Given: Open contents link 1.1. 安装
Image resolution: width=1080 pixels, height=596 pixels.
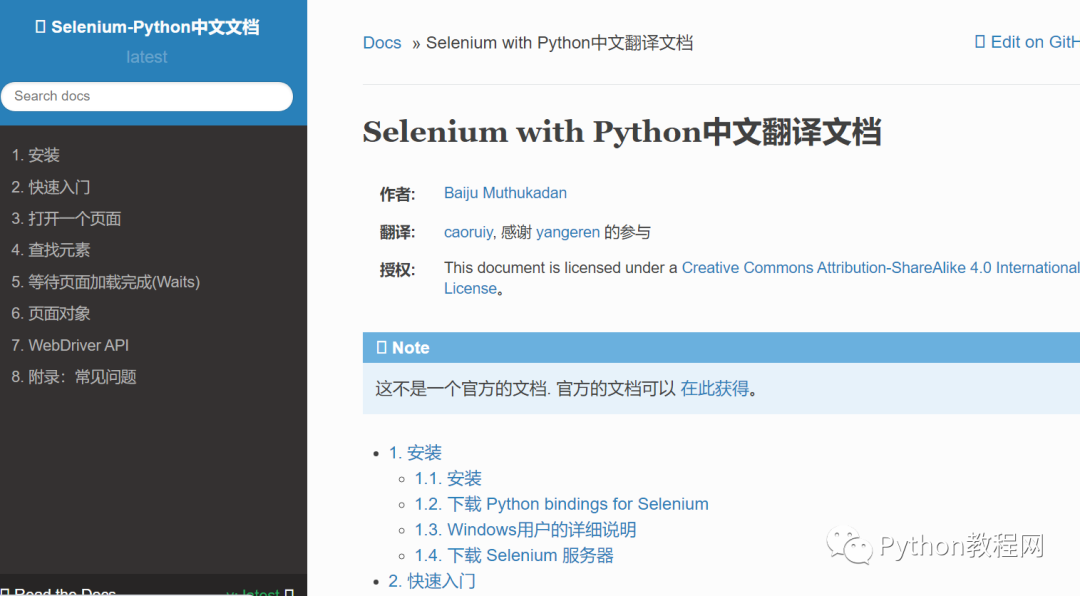Looking at the screenshot, I should [448, 478].
